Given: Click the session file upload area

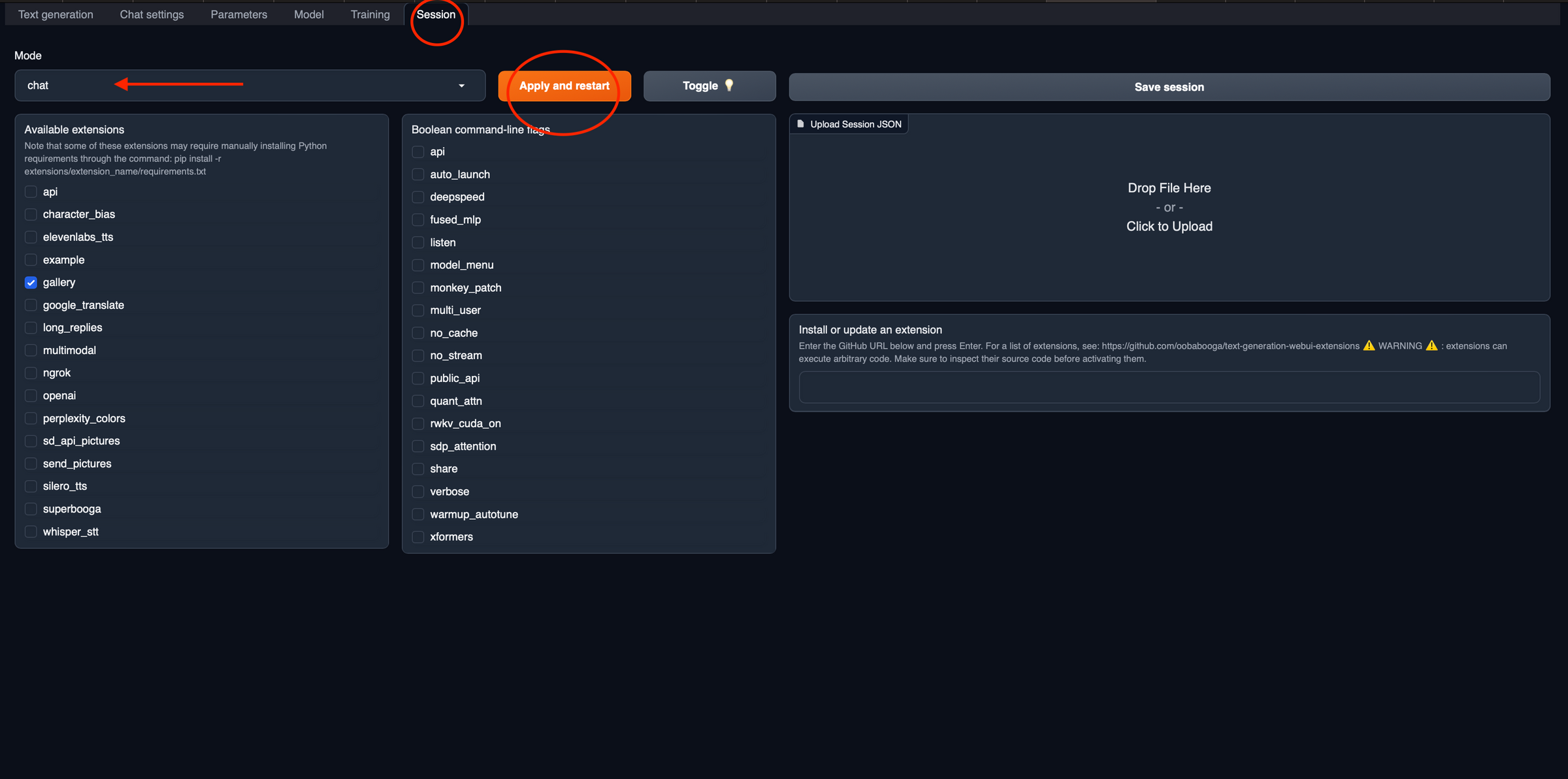Looking at the screenshot, I should (x=1169, y=207).
